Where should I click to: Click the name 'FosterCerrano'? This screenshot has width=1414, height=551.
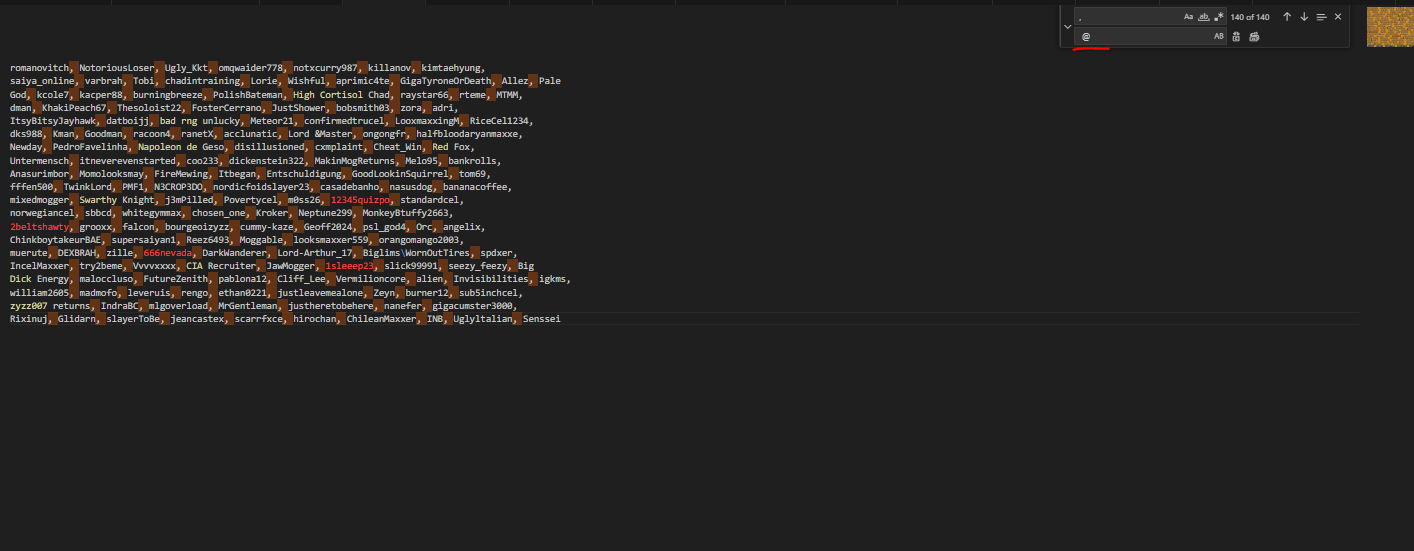227,107
